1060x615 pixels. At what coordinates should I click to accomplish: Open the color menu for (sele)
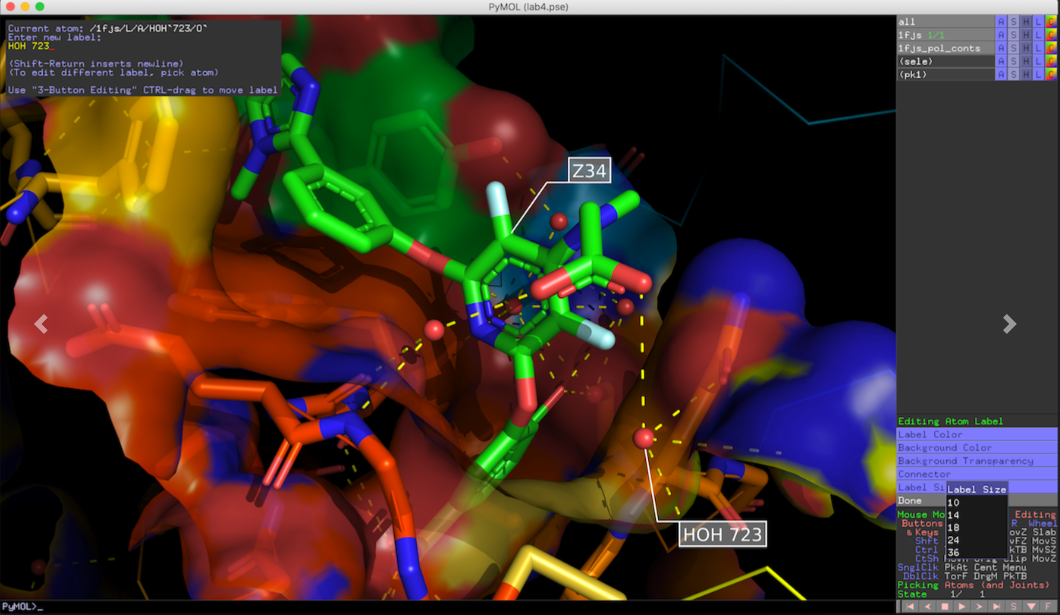pos(1051,62)
